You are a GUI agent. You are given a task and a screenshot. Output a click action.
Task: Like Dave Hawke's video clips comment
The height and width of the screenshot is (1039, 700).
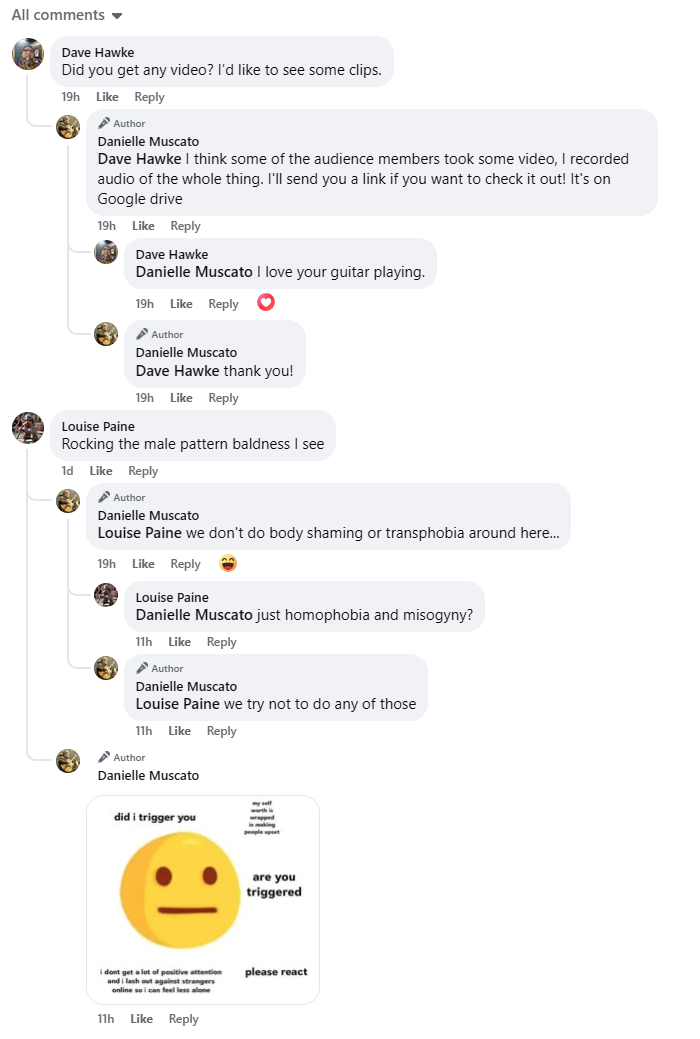coord(107,97)
